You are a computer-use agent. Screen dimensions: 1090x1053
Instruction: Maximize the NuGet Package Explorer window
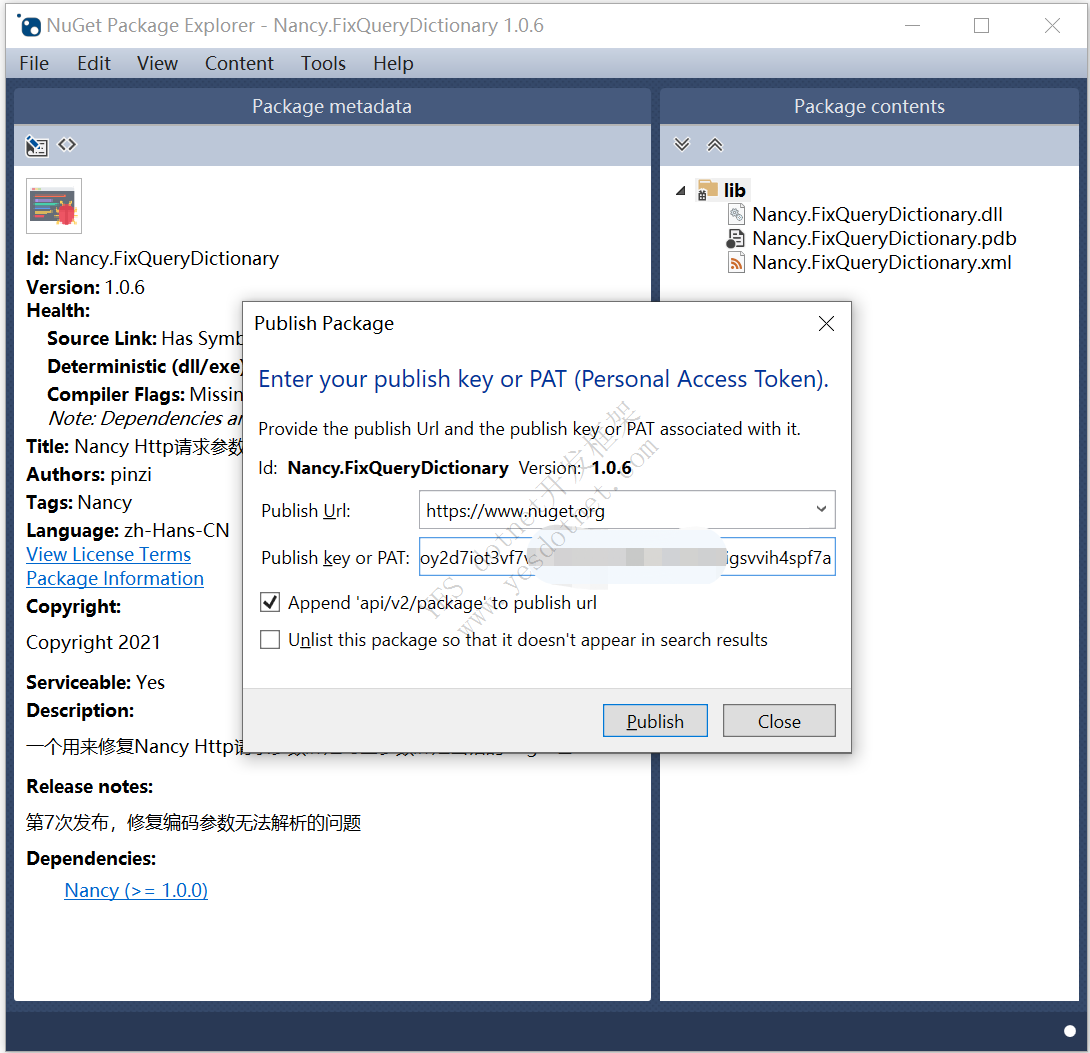[x=982, y=26]
